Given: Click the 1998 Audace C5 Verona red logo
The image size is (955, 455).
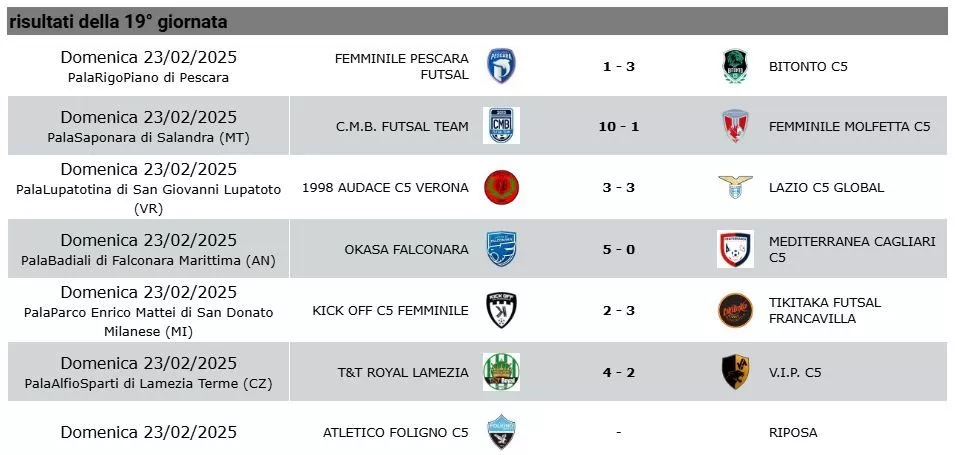Looking at the screenshot, I should coord(501,188).
